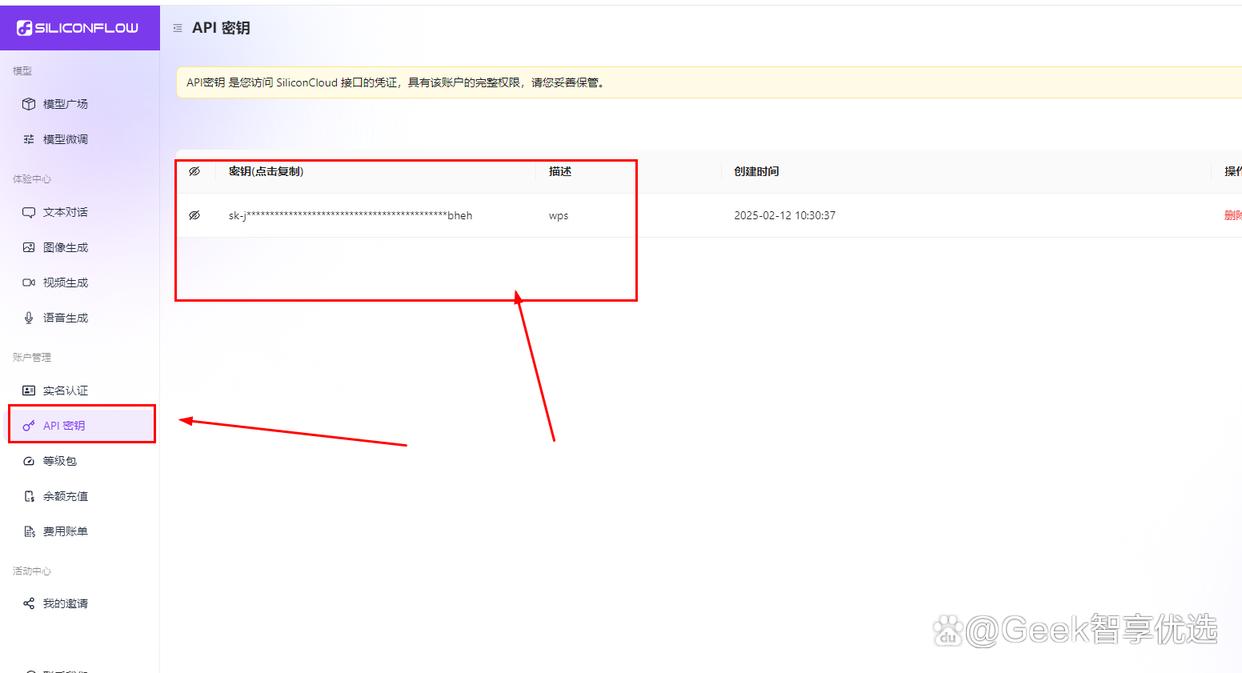Open 模型广场 menu item

pos(80,104)
